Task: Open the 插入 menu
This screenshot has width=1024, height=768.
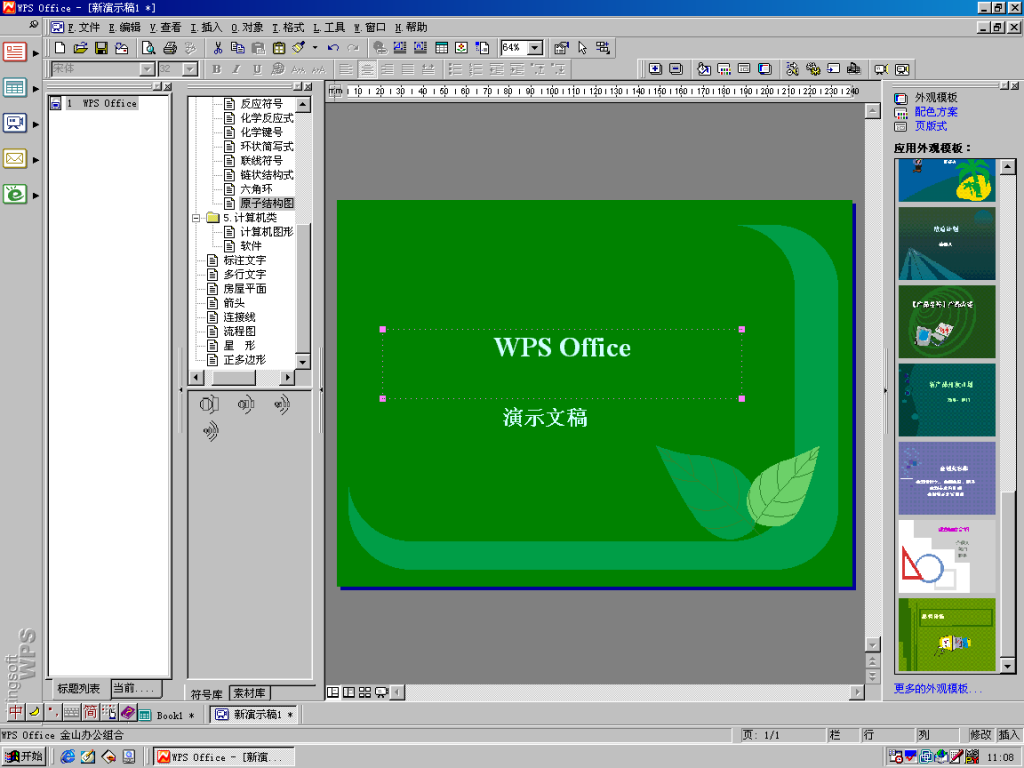Action: (206, 27)
